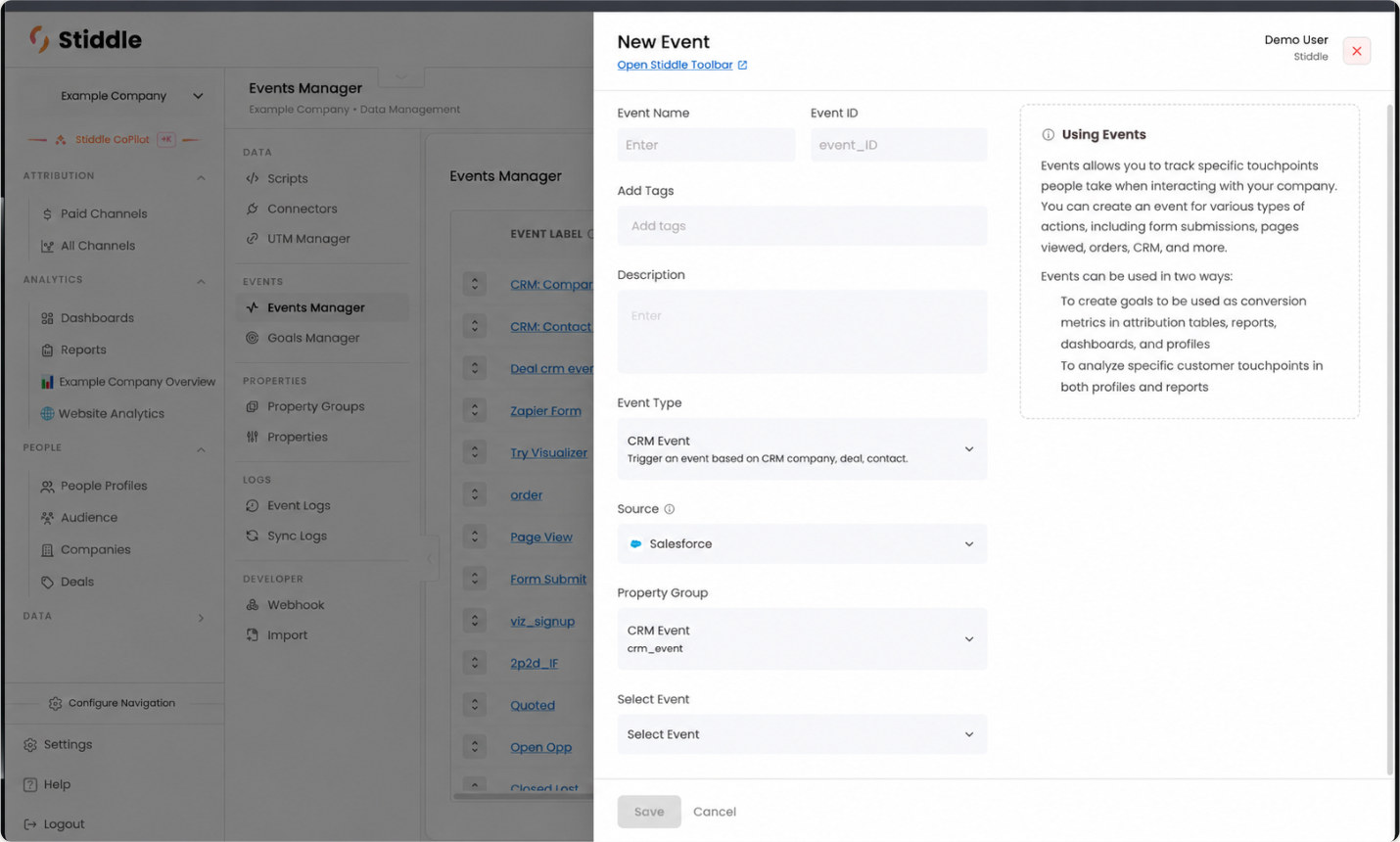1400x842 pixels.
Task: Click the Logout arrow icon
Action: pyautogui.click(x=30, y=824)
